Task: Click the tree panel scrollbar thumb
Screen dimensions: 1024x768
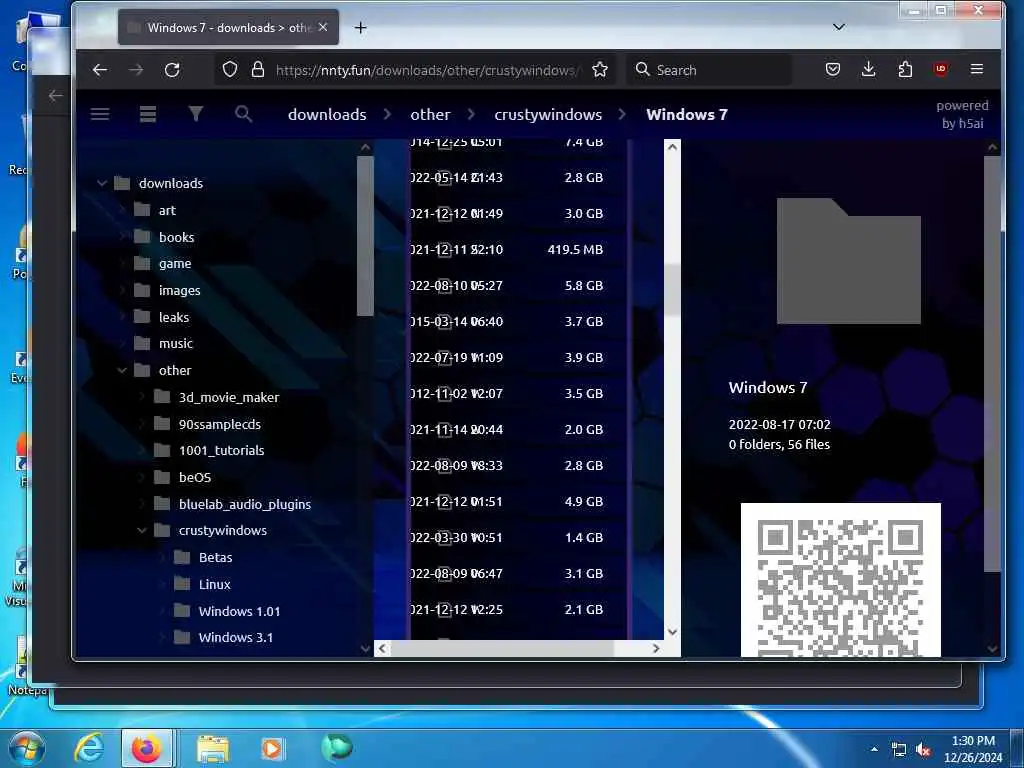Action: pyautogui.click(x=366, y=235)
